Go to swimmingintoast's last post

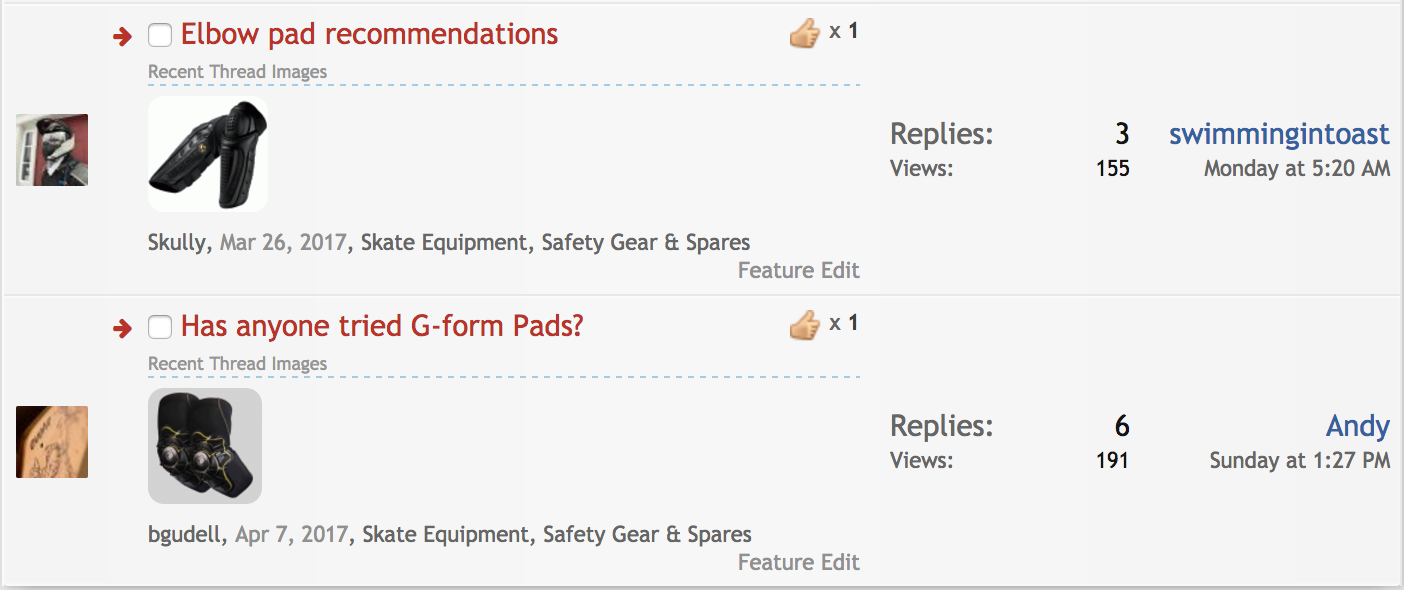point(1279,134)
